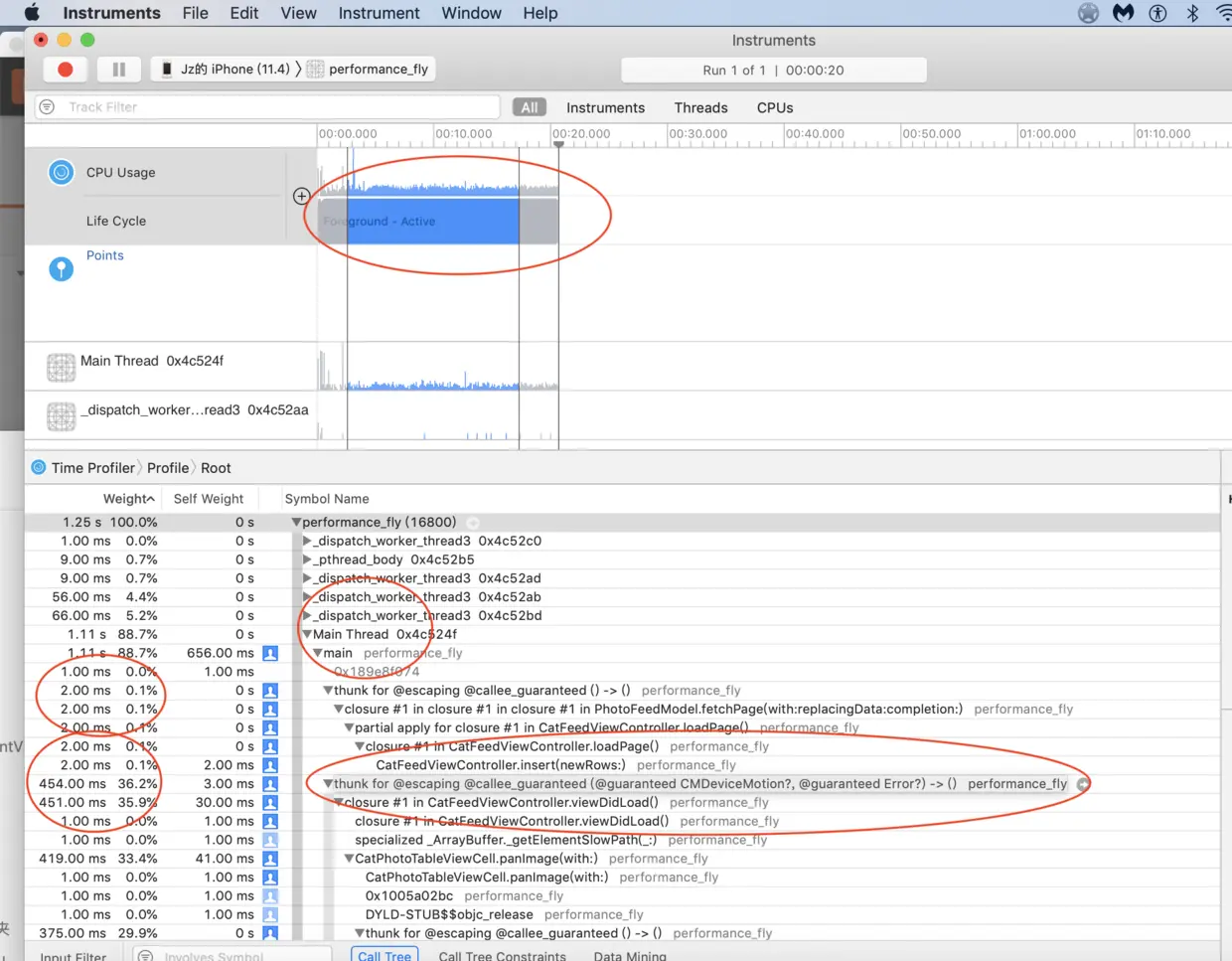Click the Involves Symbol filter field

click(x=233, y=956)
